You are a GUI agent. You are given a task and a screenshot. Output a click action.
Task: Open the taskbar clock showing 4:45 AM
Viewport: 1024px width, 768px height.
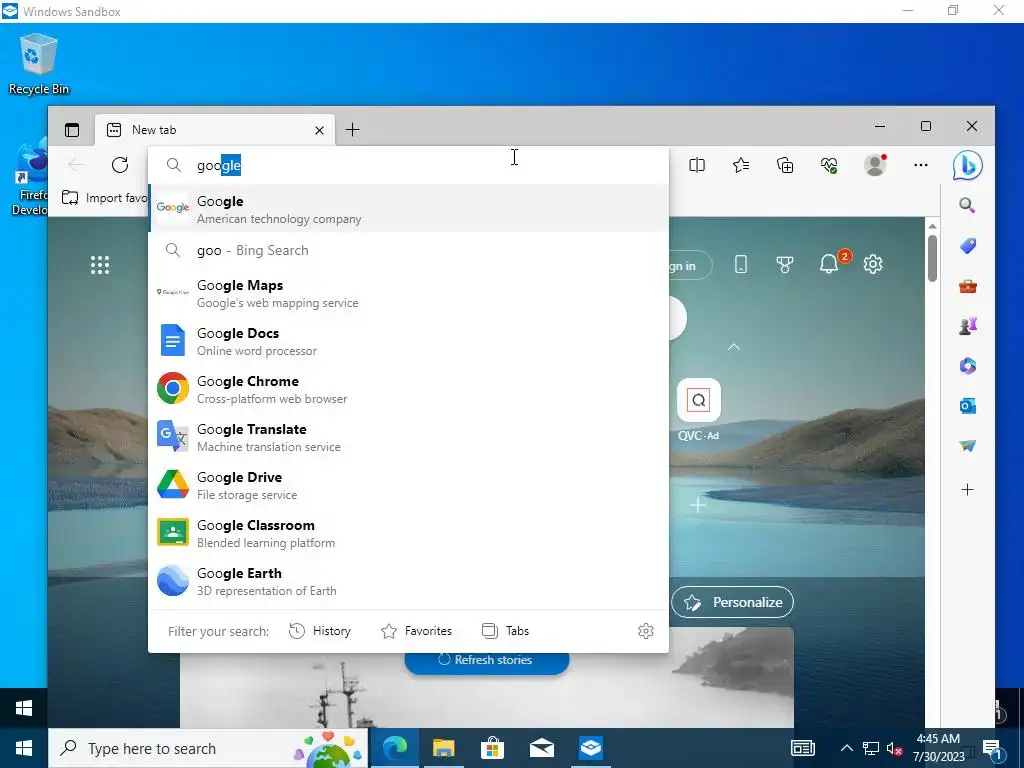pyautogui.click(x=938, y=748)
